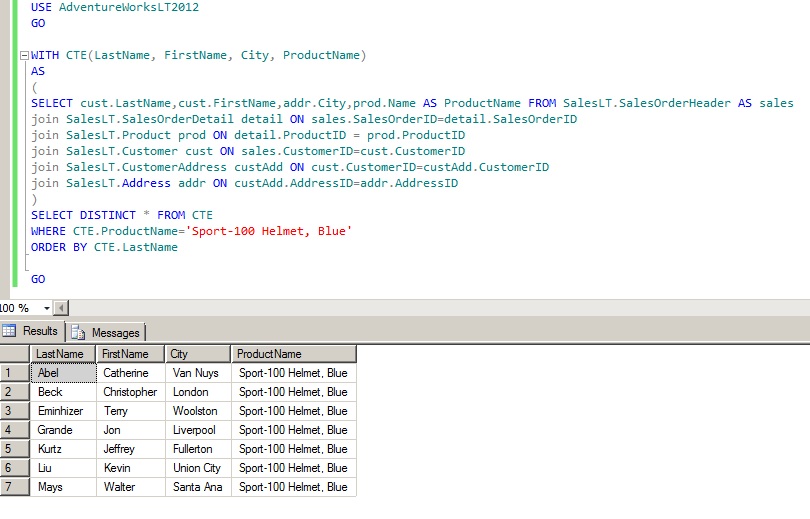The width and height of the screenshot is (810, 519).
Task: Click the ORDER BY CTE.LastName line
Action: (104, 247)
